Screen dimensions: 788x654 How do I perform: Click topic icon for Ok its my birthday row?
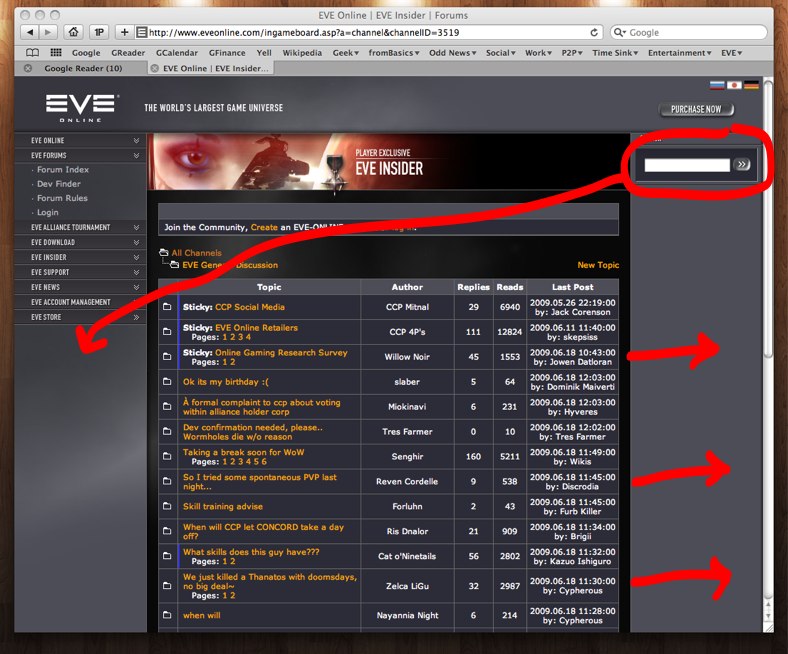tap(167, 382)
